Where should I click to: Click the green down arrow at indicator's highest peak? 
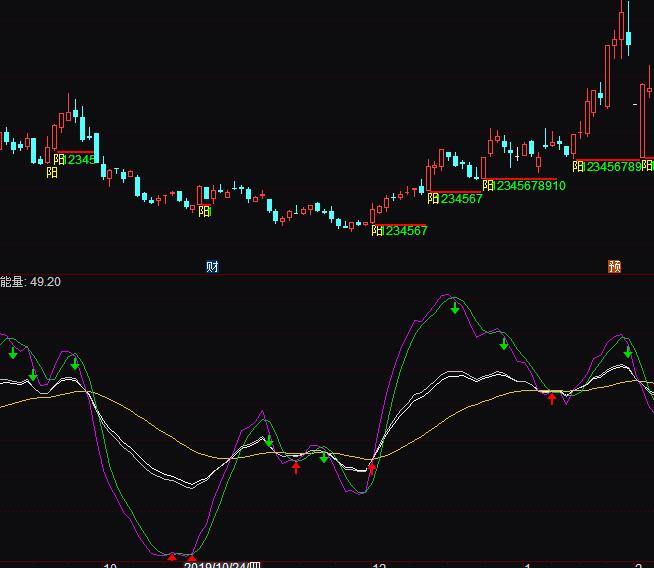point(455,307)
